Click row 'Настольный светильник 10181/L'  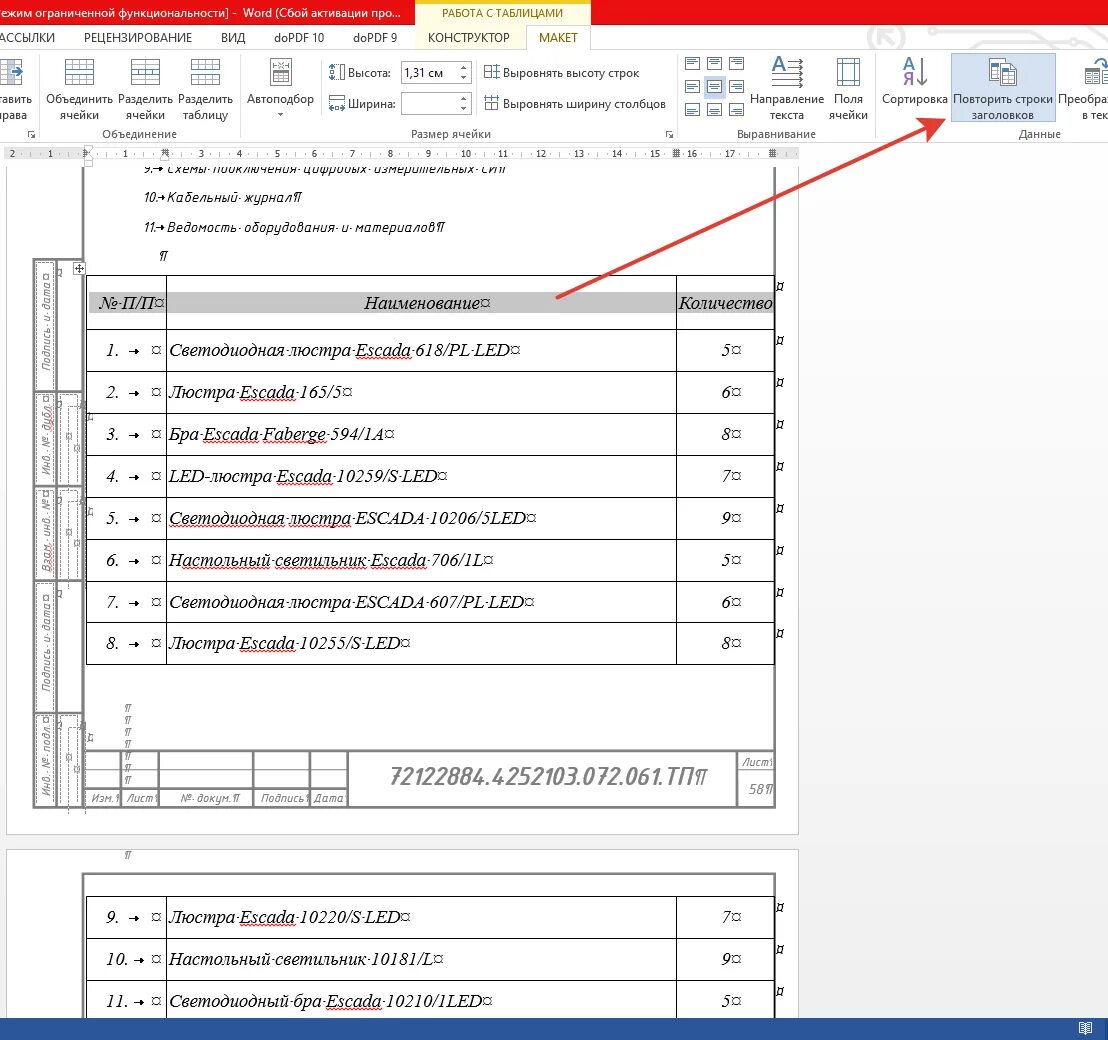click(x=430, y=959)
